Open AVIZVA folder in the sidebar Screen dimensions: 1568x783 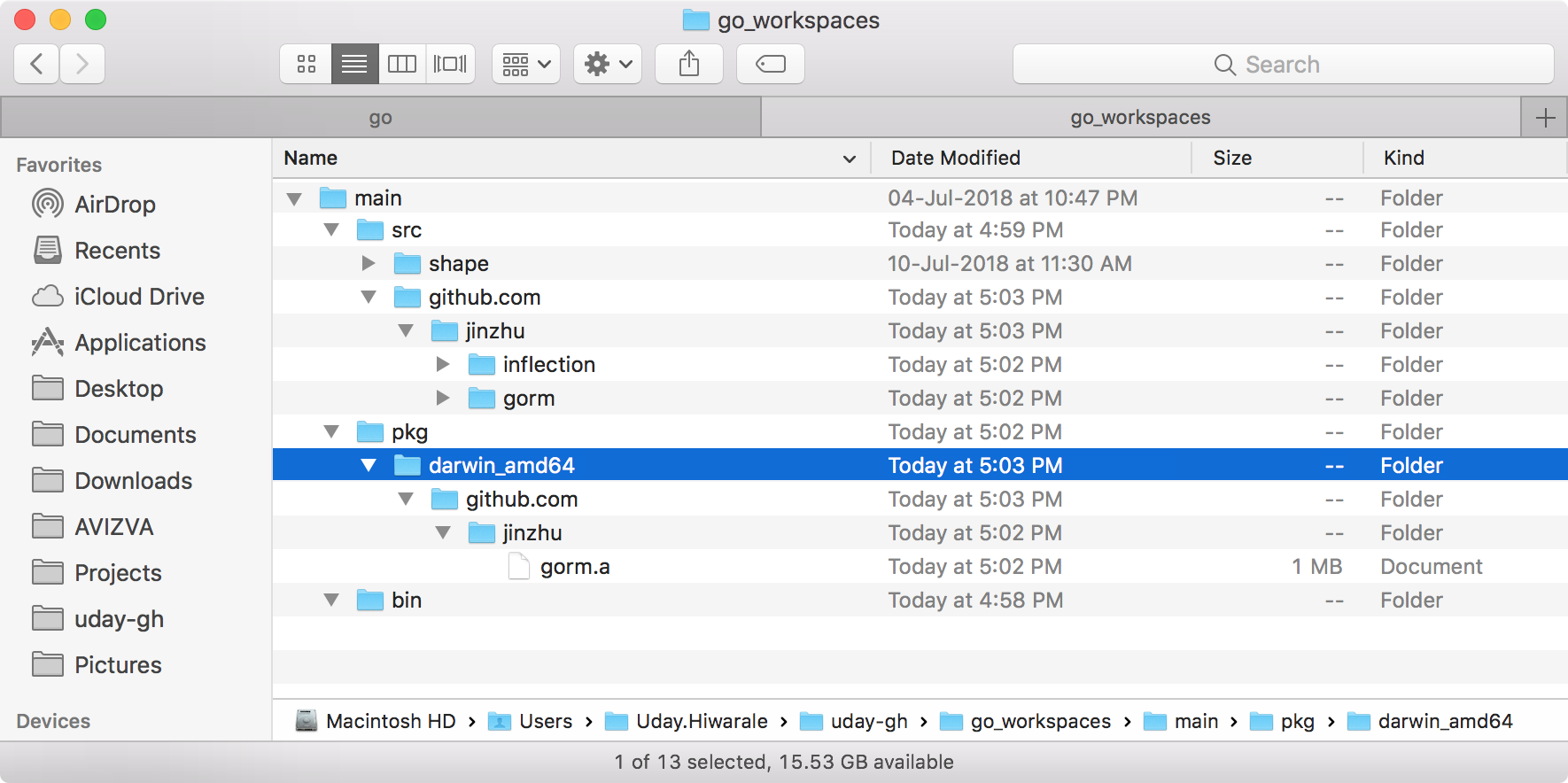click(93, 527)
